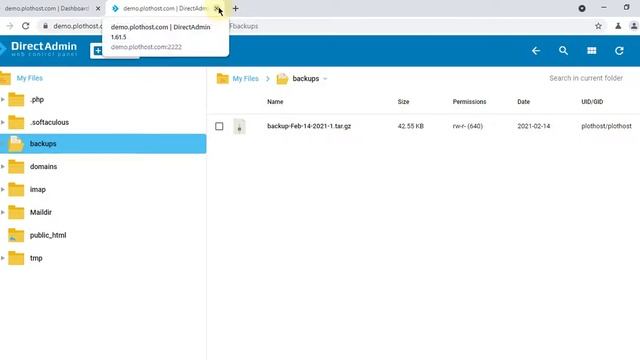Close the Dashboard browser tab

pyautogui.click(x=98, y=8)
